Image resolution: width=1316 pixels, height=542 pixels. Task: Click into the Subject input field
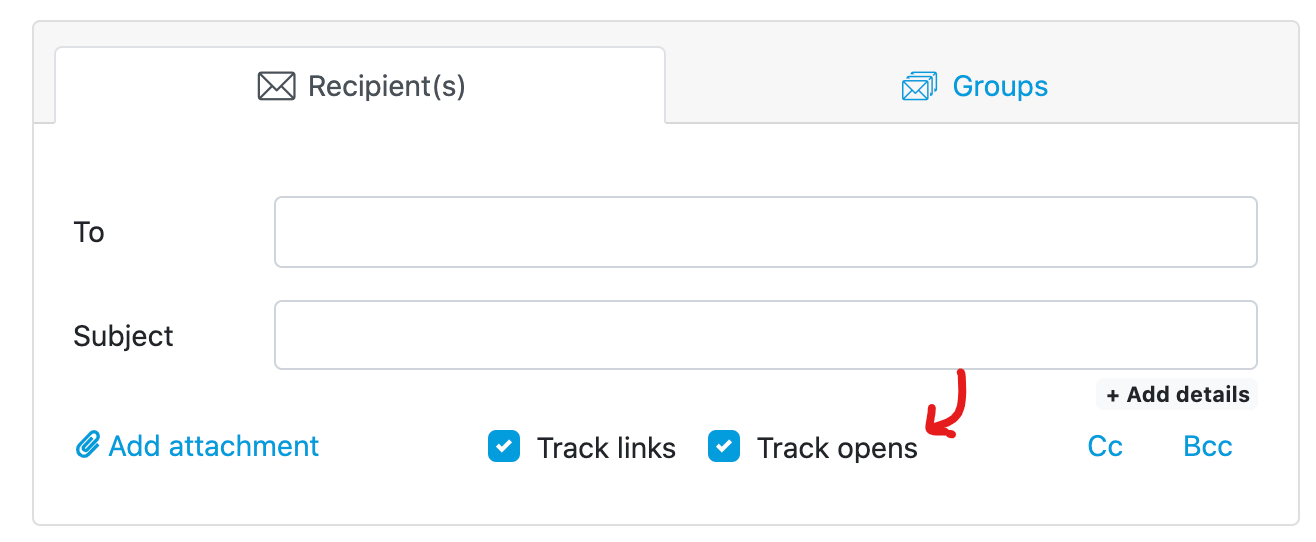pos(765,335)
